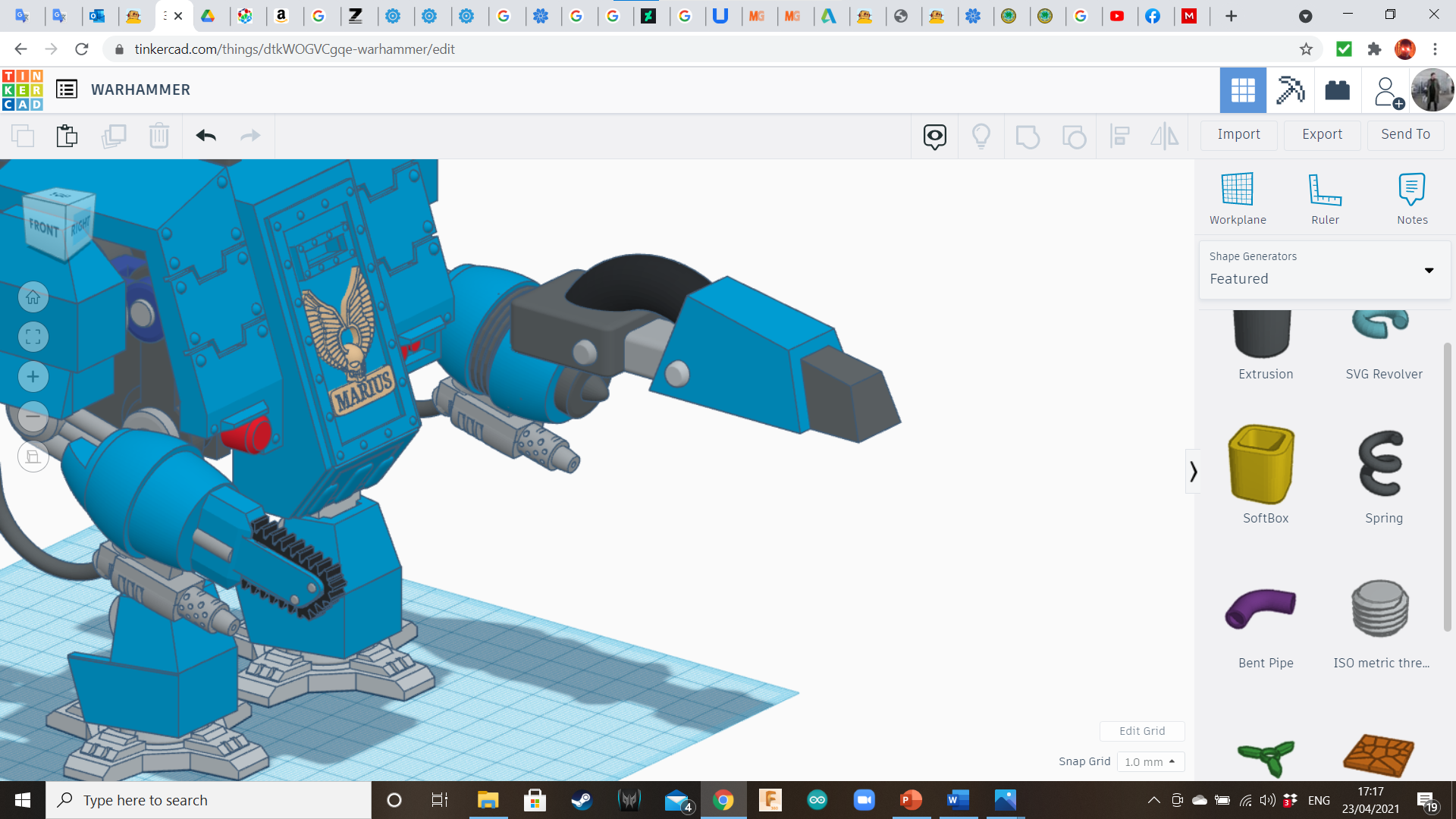Image resolution: width=1456 pixels, height=819 pixels.
Task: Click the Ungroup shapes icon
Action: [1074, 136]
